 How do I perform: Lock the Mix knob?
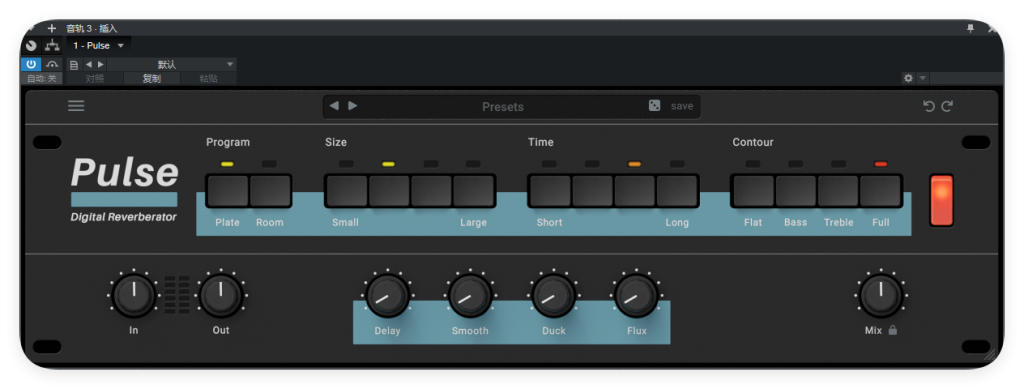click(893, 330)
